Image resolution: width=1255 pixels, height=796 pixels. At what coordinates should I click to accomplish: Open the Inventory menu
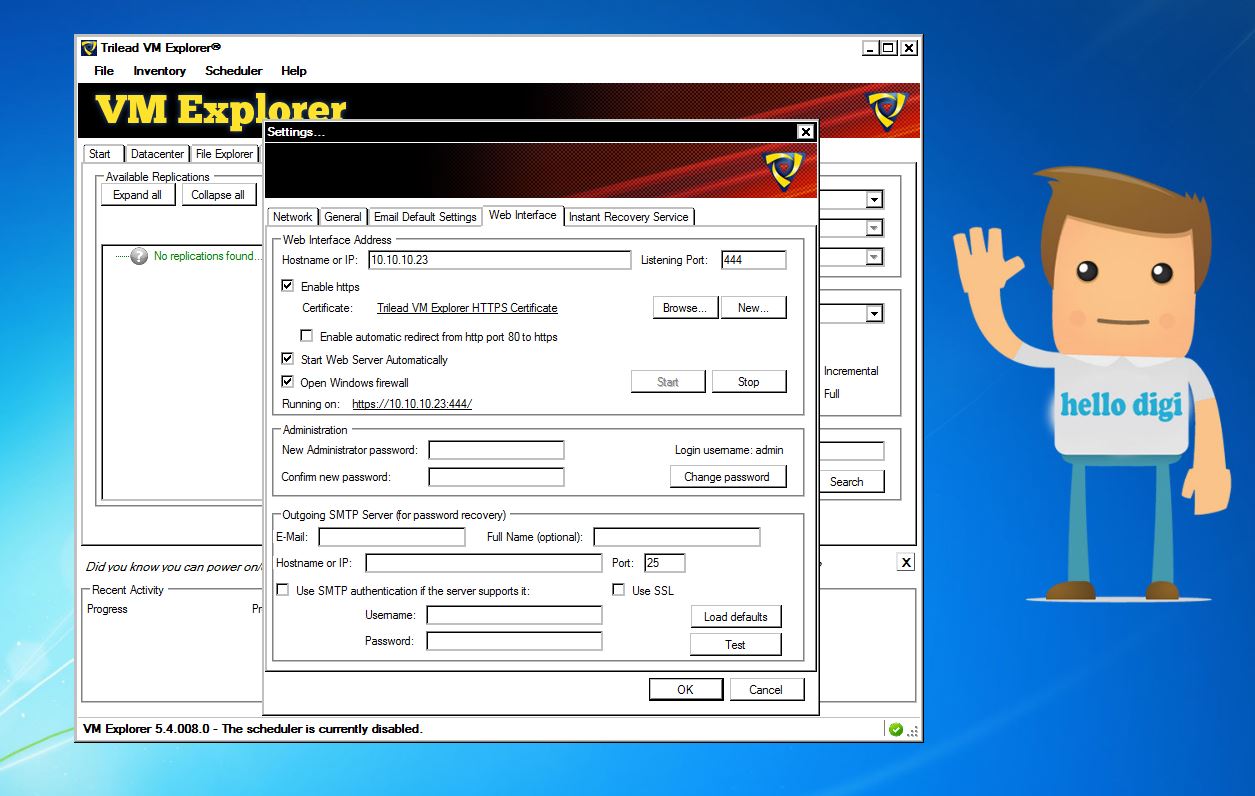(x=160, y=71)
